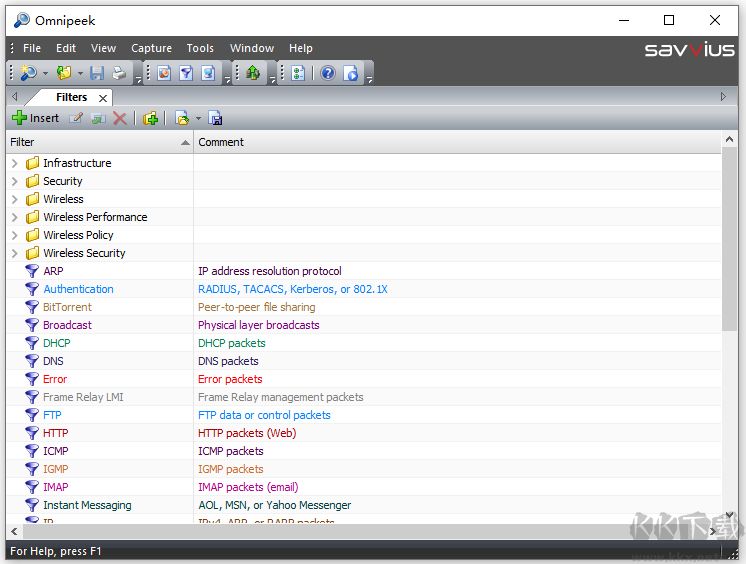This screenshot has height=564, width=746.
Task: Expand the Infrastructure folder
Action: click(15, 163)
